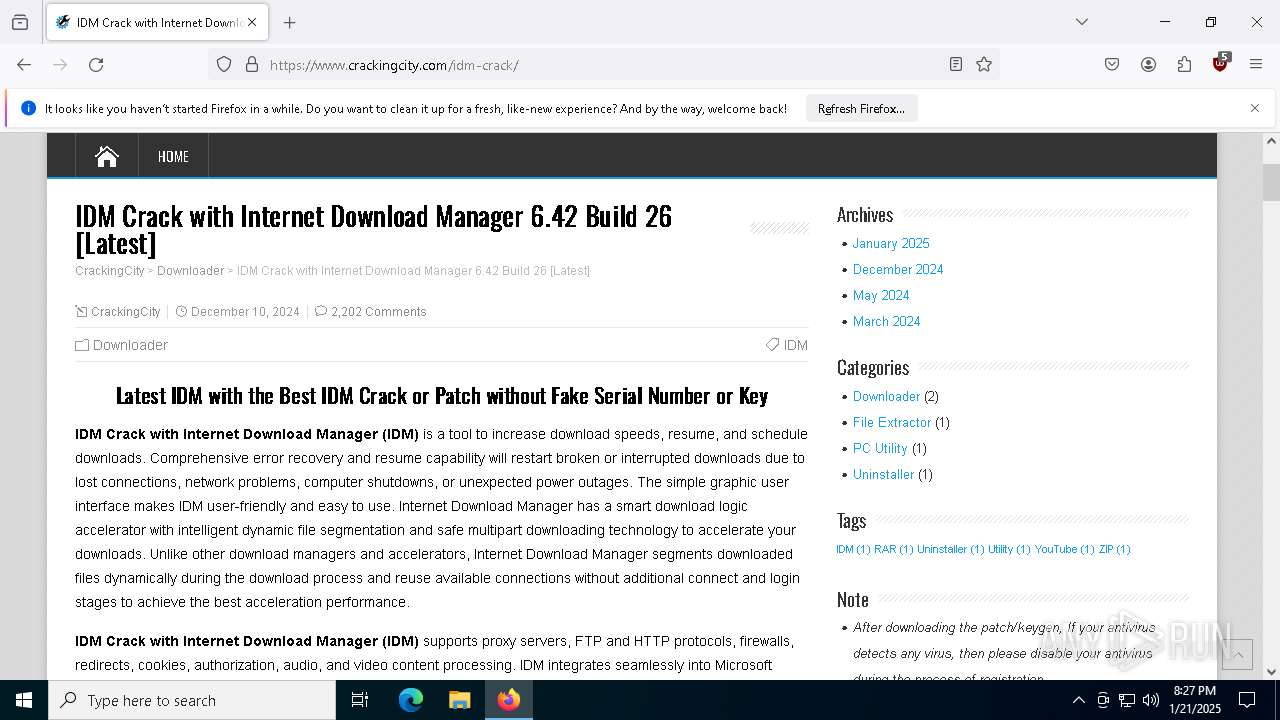Open Windows Start menu
Image resolution: width=1280 pixels, height=720 pixels.
24,700
